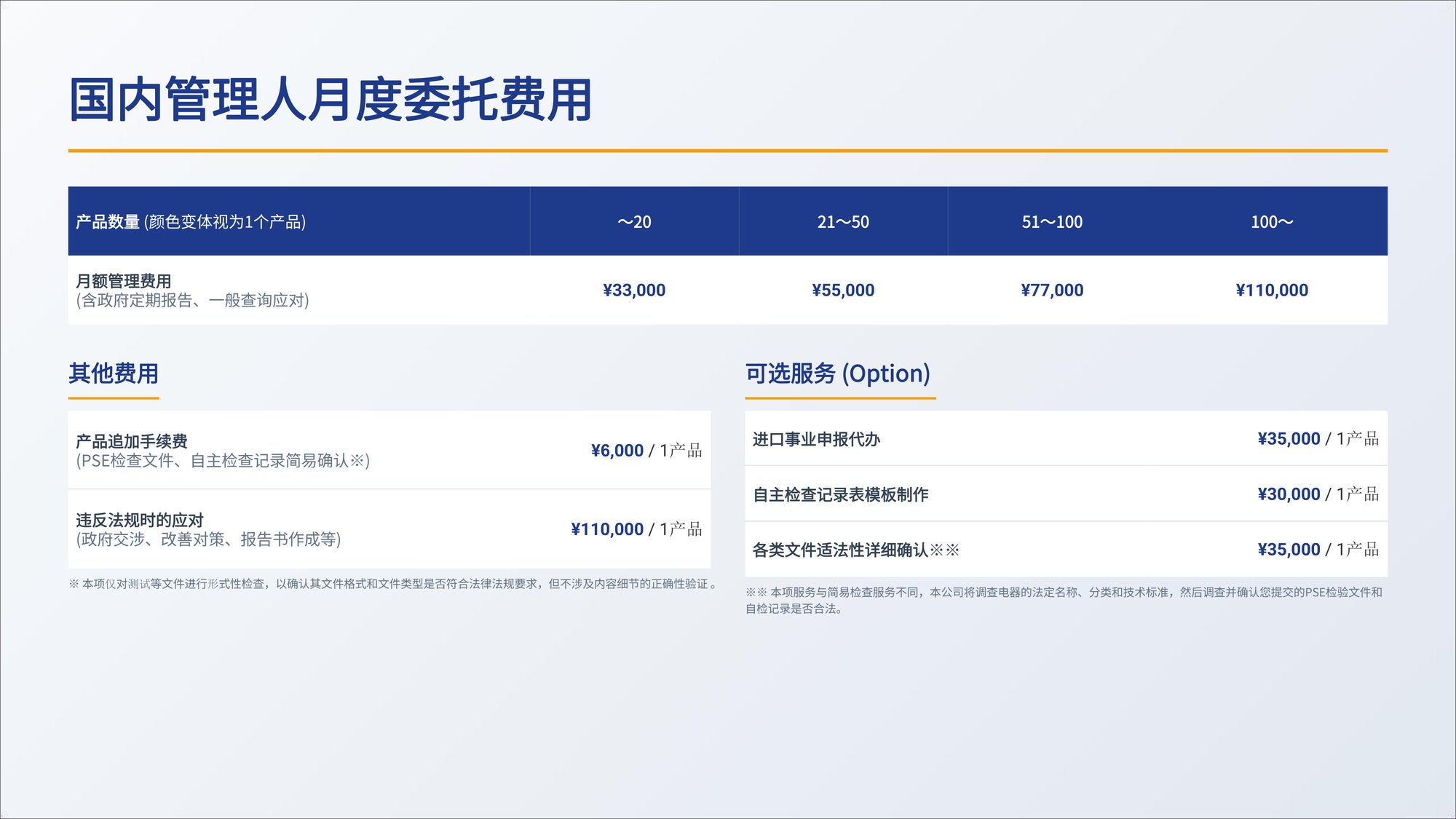Select the ～20 column header
Viewport: 1456px width, 819px height.
(x=633, y=222)
